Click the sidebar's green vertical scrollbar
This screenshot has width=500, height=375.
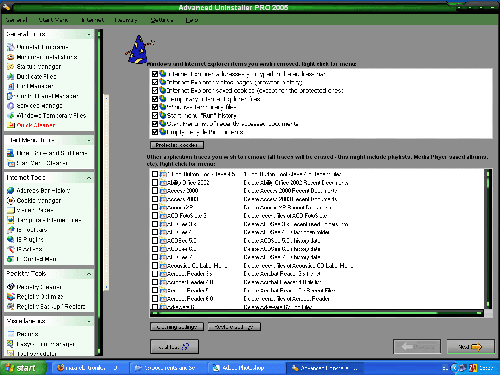click(x=99, y=192)
